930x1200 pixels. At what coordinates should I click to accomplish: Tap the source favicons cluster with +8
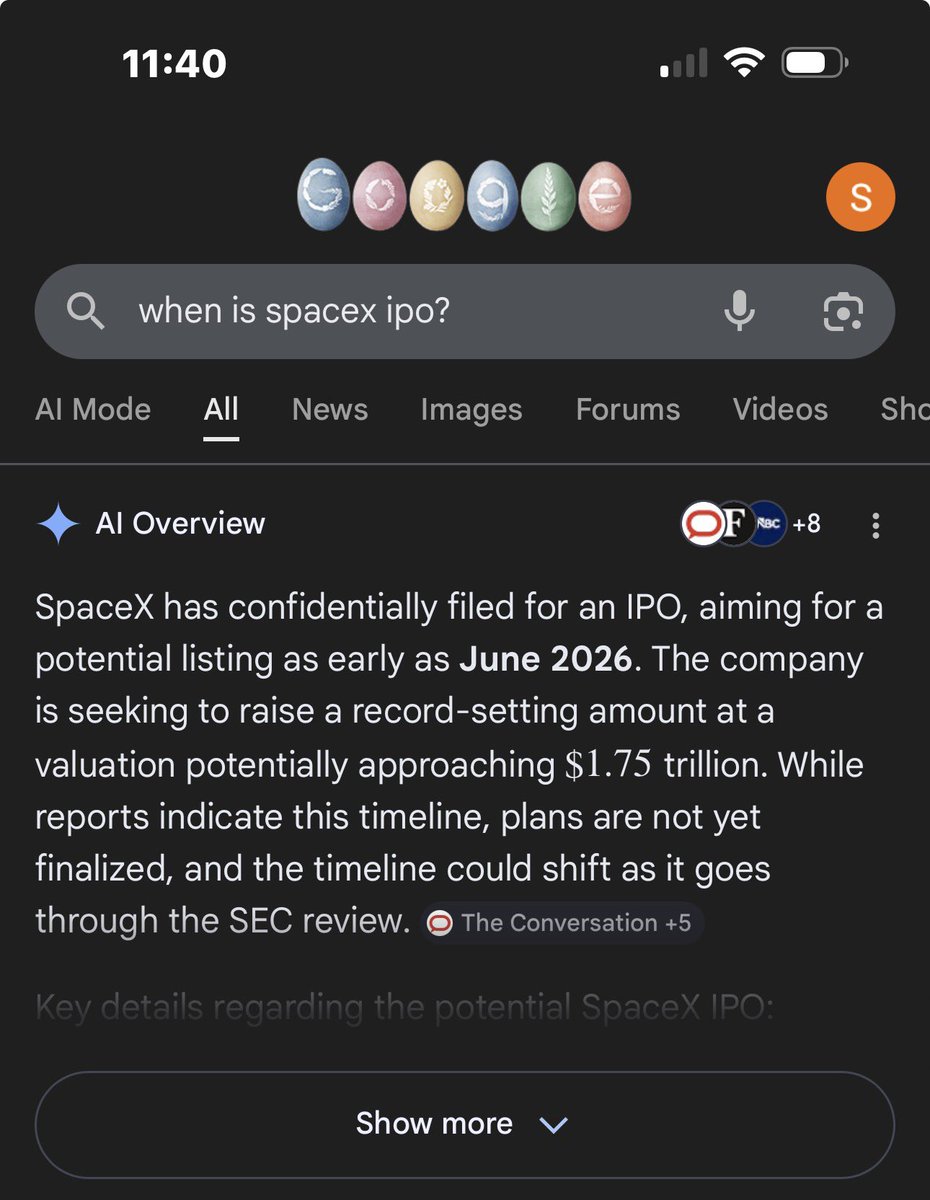coord(751,524)
